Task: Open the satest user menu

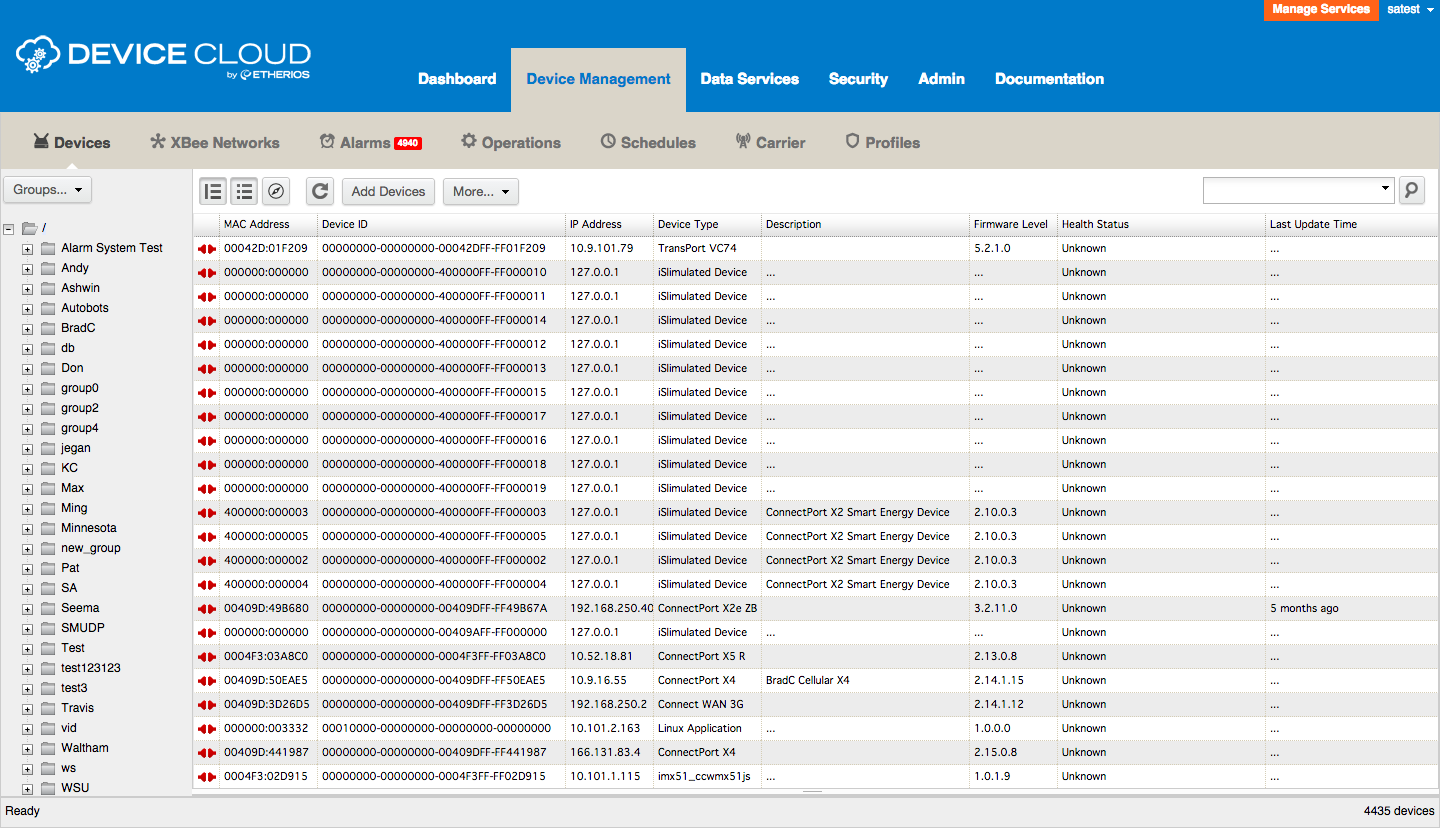Action: click(x=1410, y=9)
